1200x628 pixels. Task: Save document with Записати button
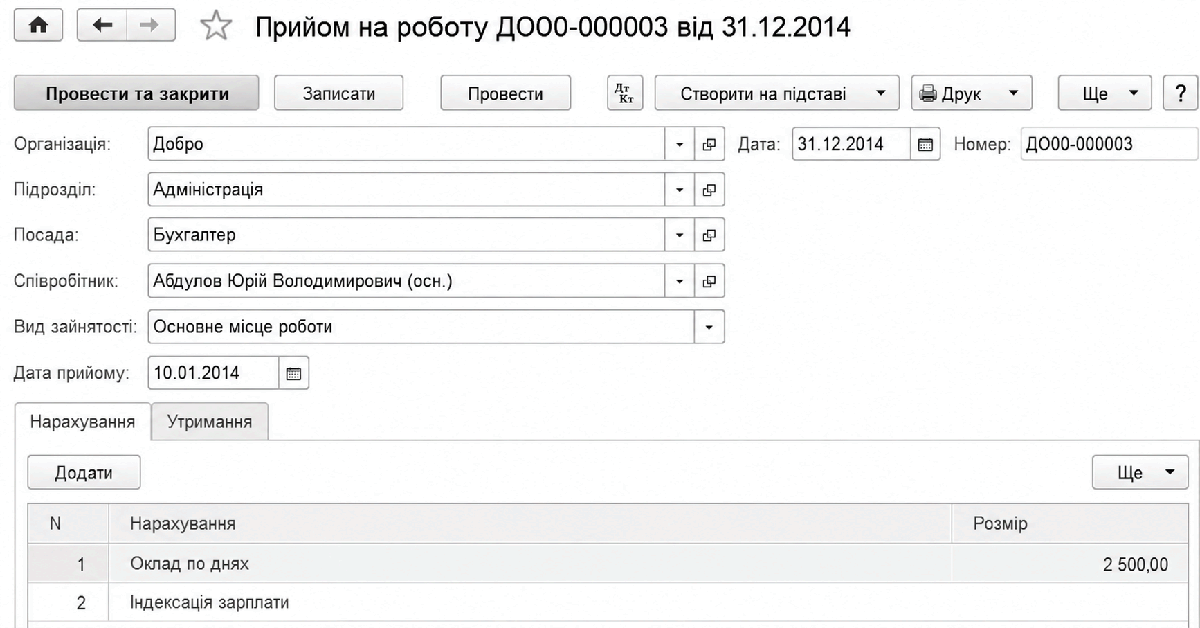point(339,94)
